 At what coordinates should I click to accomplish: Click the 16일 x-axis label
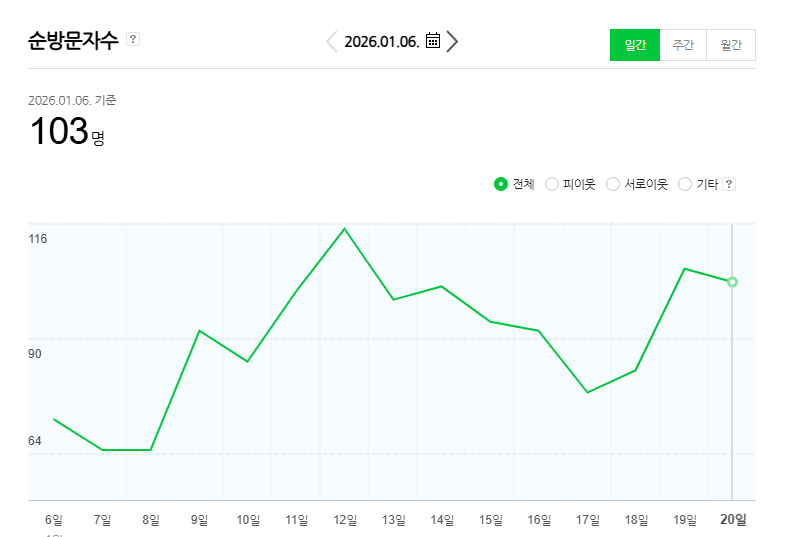click(539, 519)
